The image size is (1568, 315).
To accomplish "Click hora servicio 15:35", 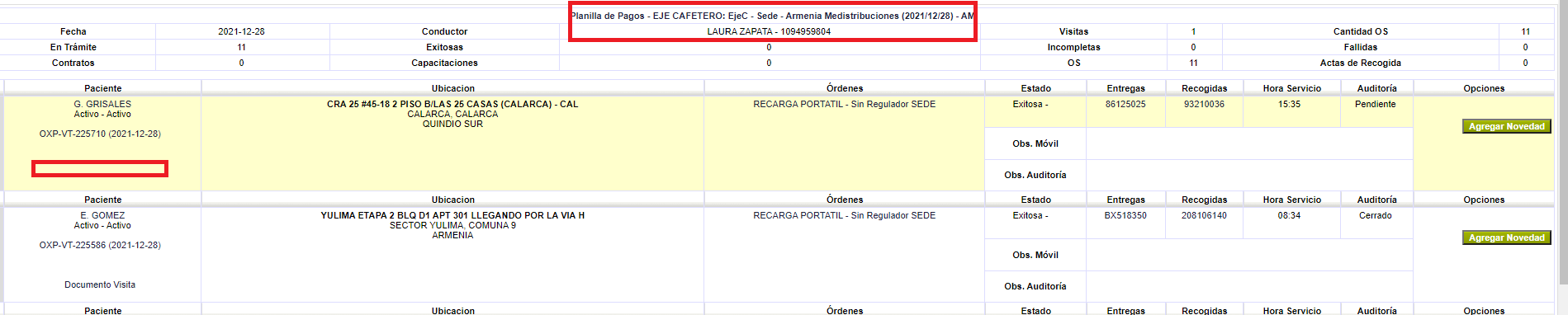I will coord(1289,104).
